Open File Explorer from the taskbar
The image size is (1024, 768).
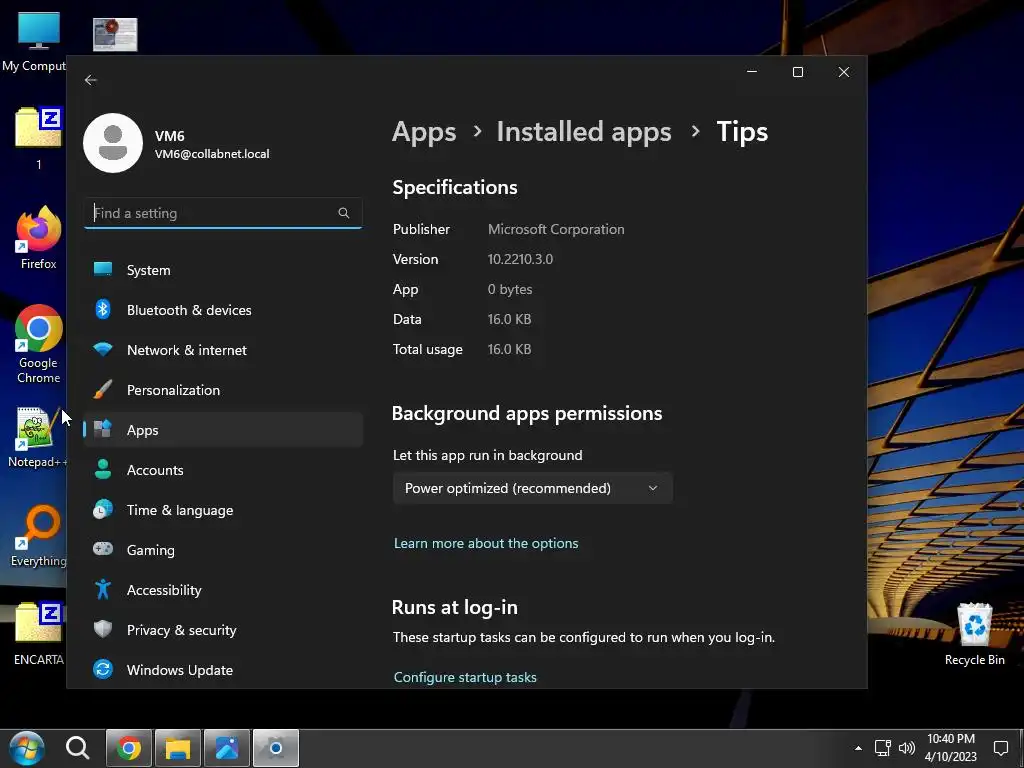pyautogui.click(x=178, y=748)
